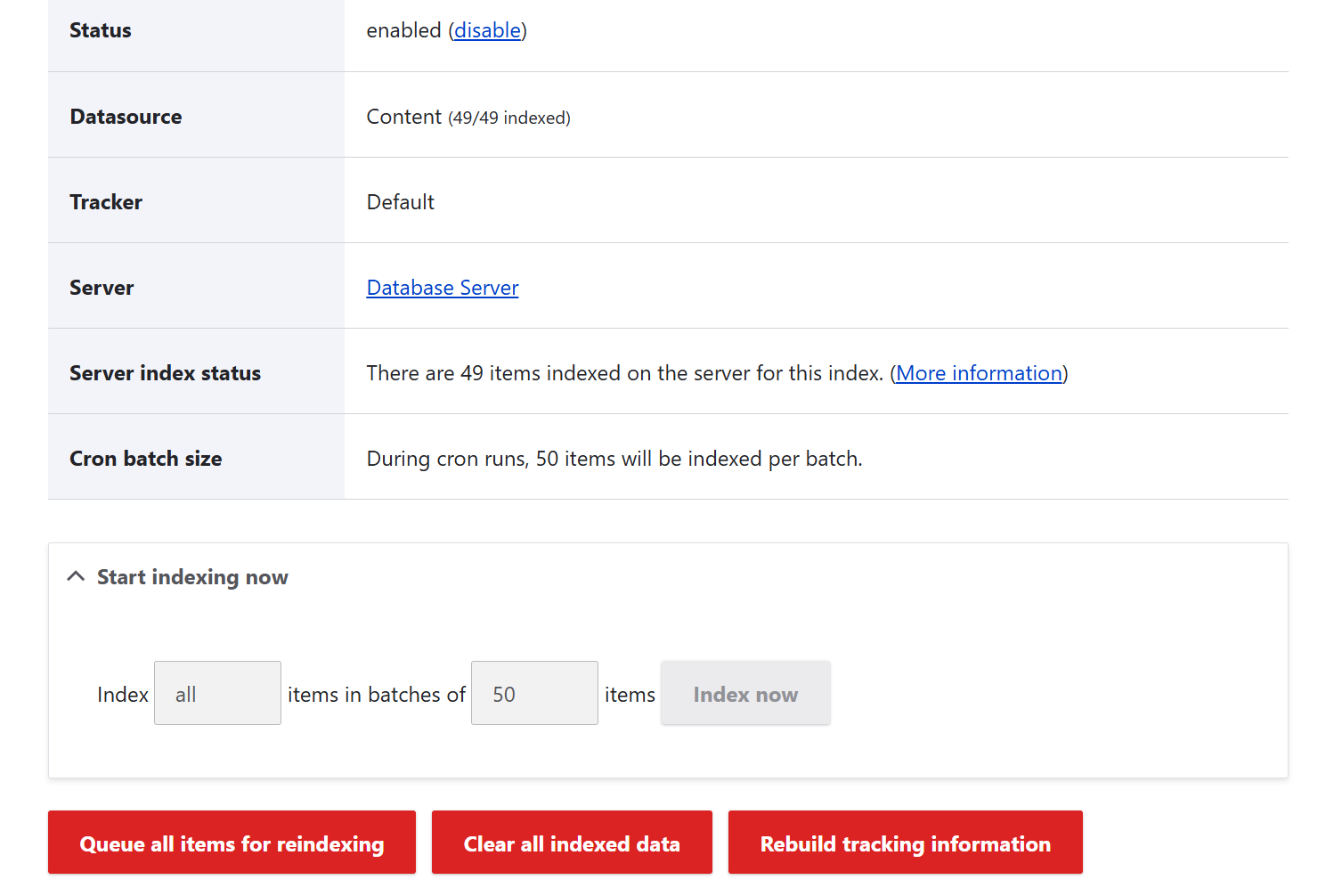Viewport: 1334px width, 896px height.
Task: Click the items label beside batch input
Action: pos(630,694)
